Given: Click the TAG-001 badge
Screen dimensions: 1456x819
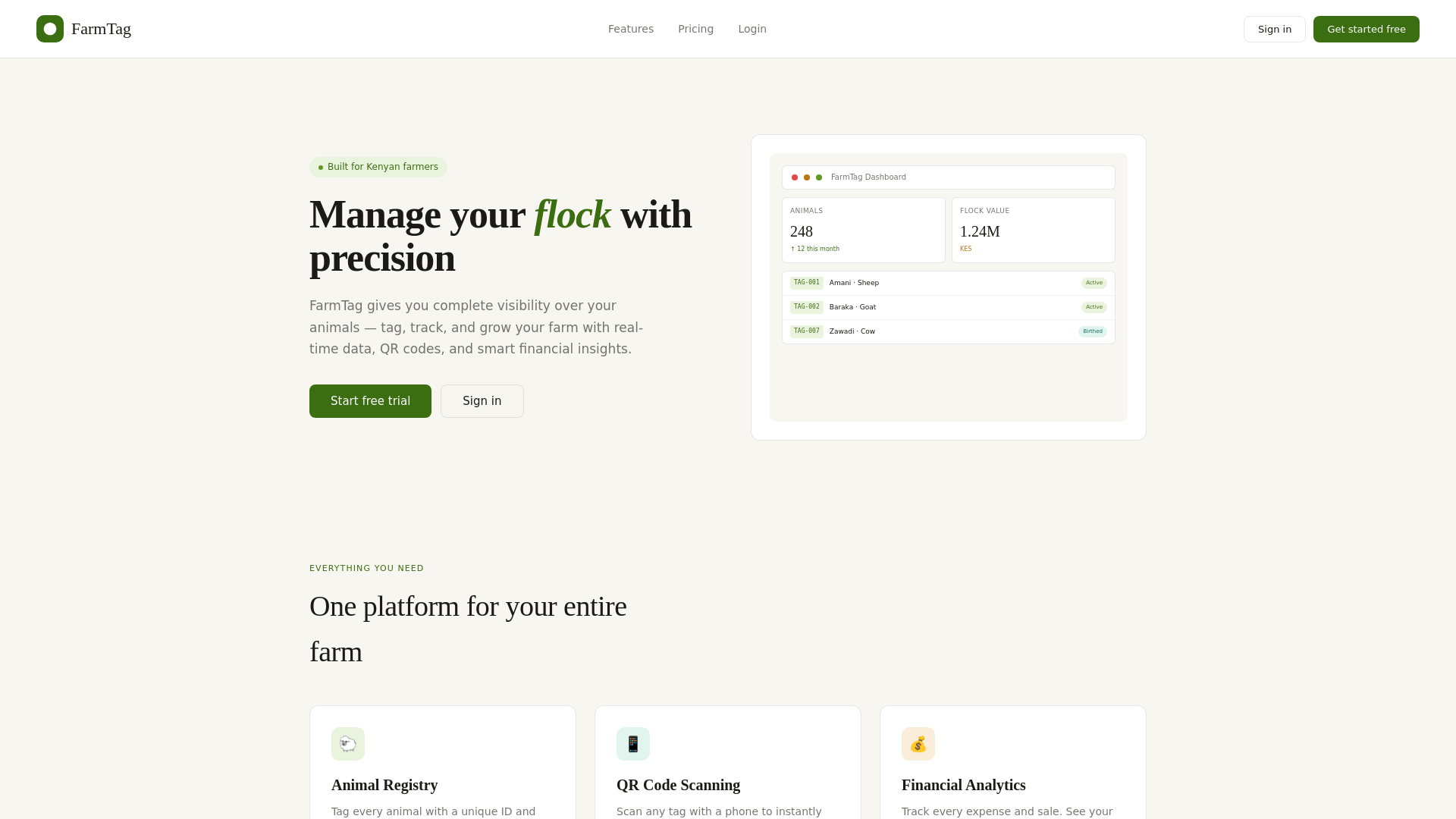Looking at the screenshot, I should 807,283.
